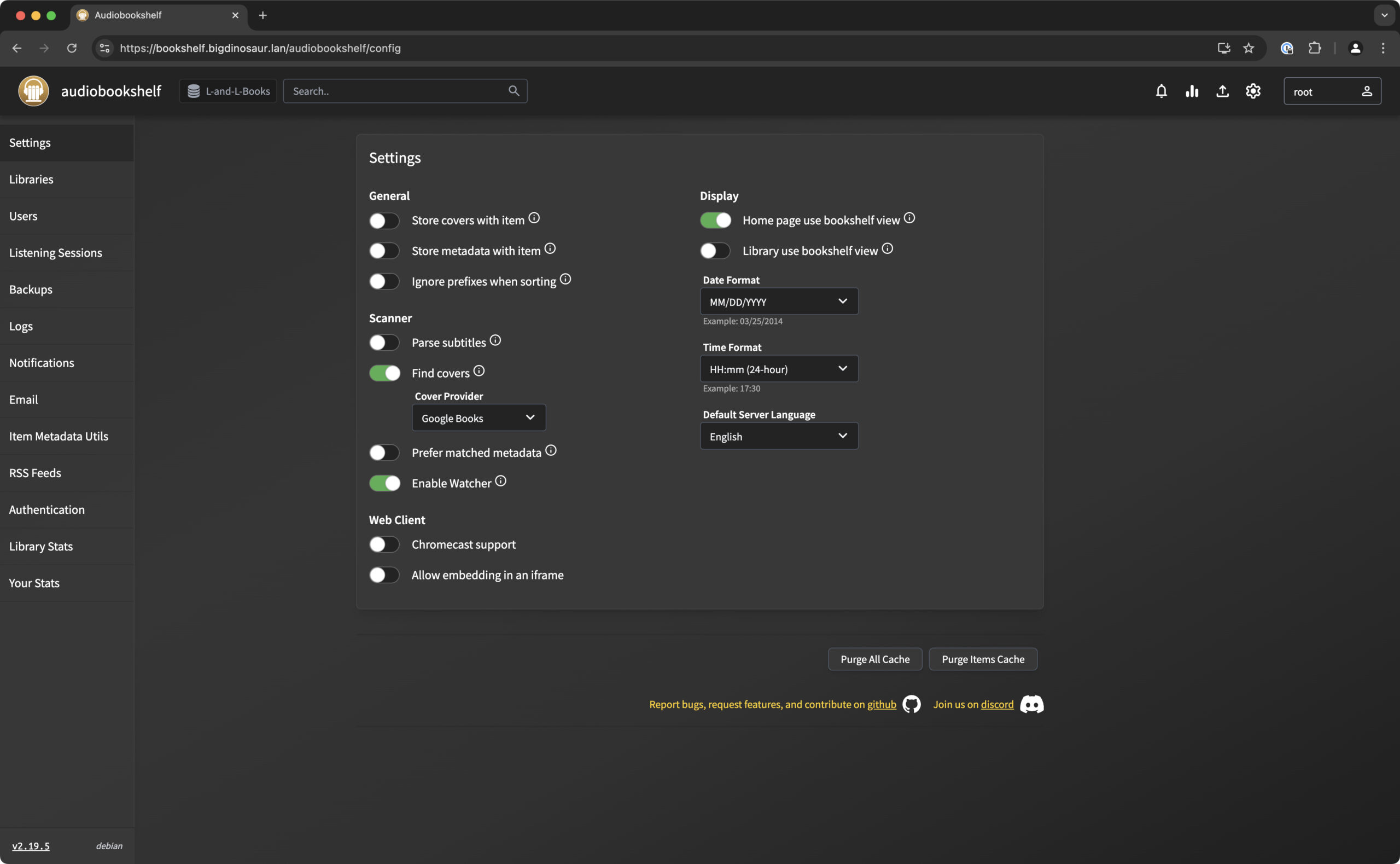Disable the Find covers toggle
This screenshot has width=1400, height=864.
coord(384,373)
